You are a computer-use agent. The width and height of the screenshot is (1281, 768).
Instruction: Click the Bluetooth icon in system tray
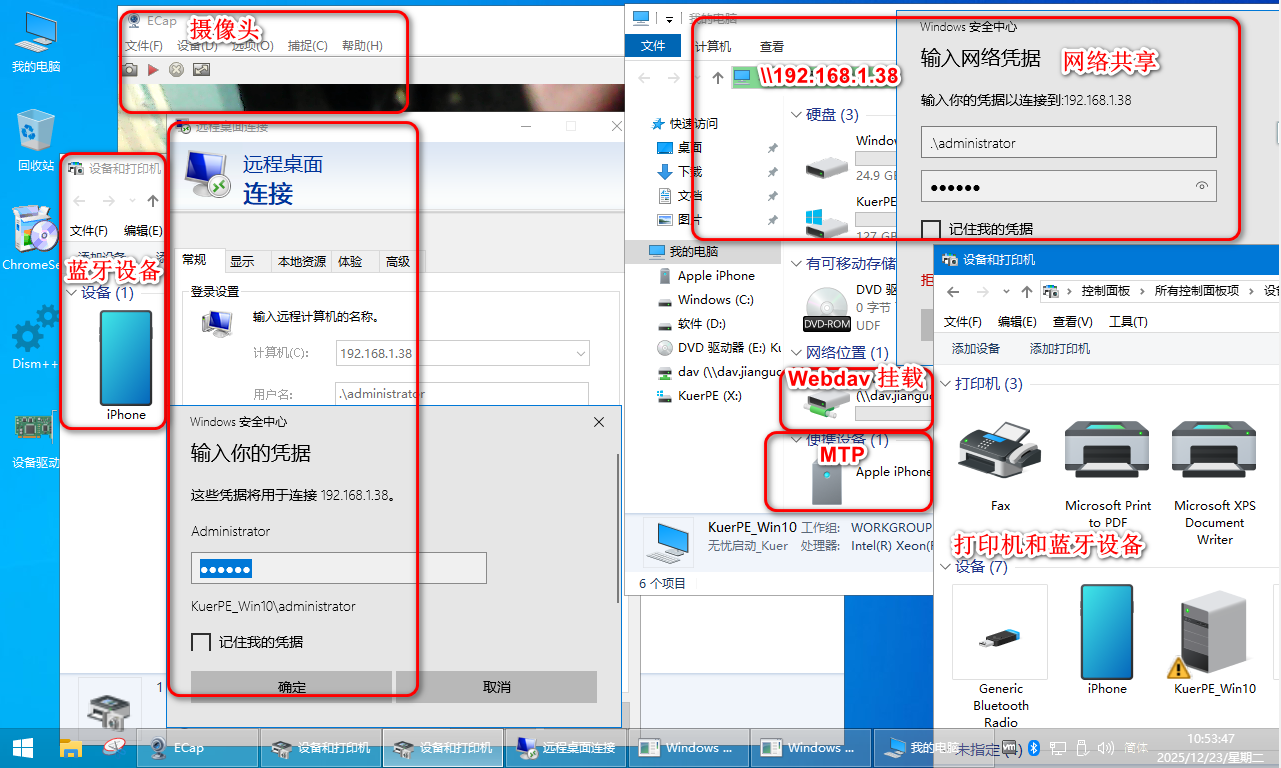click(x=1035, y=747)
